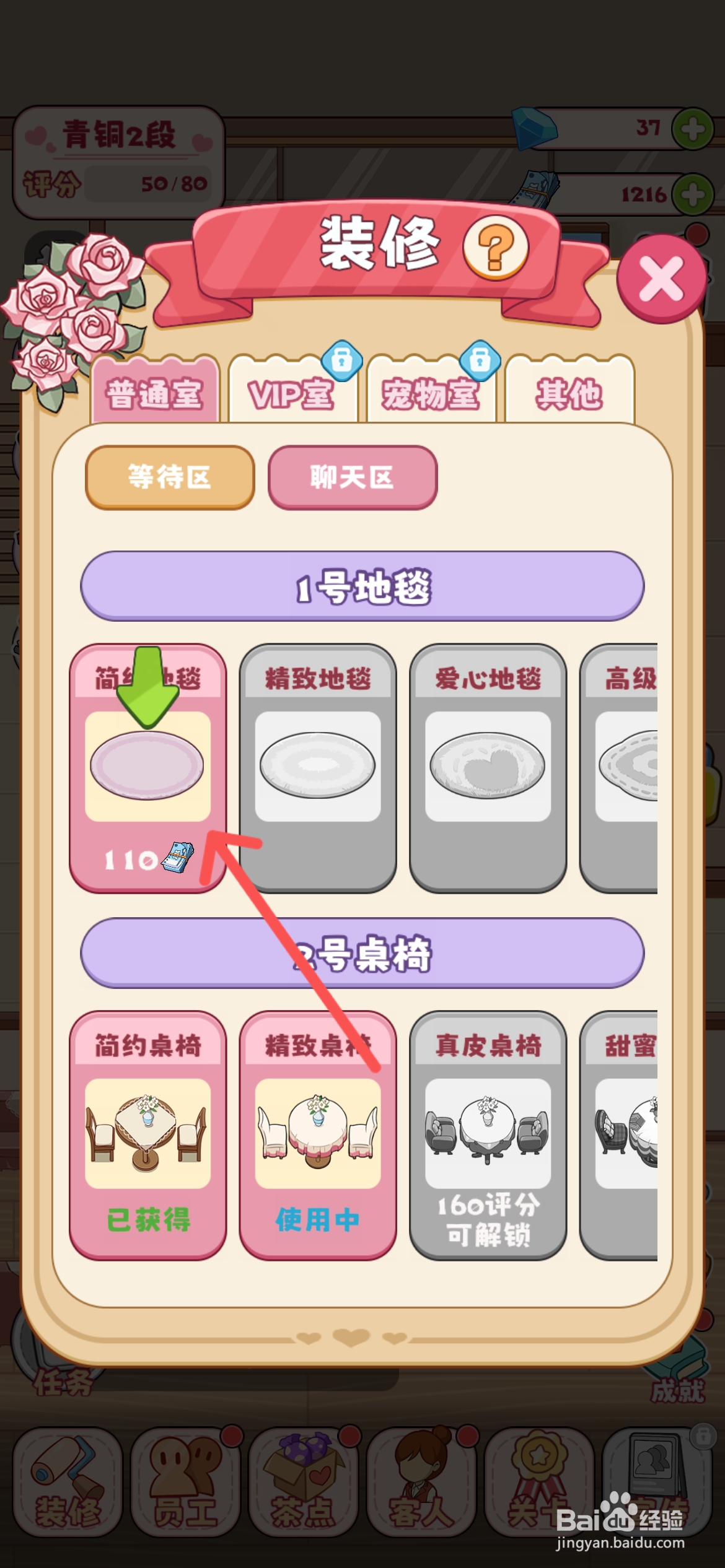
Task: Open the 员工 staff icon
Action: click(185, 1482)
